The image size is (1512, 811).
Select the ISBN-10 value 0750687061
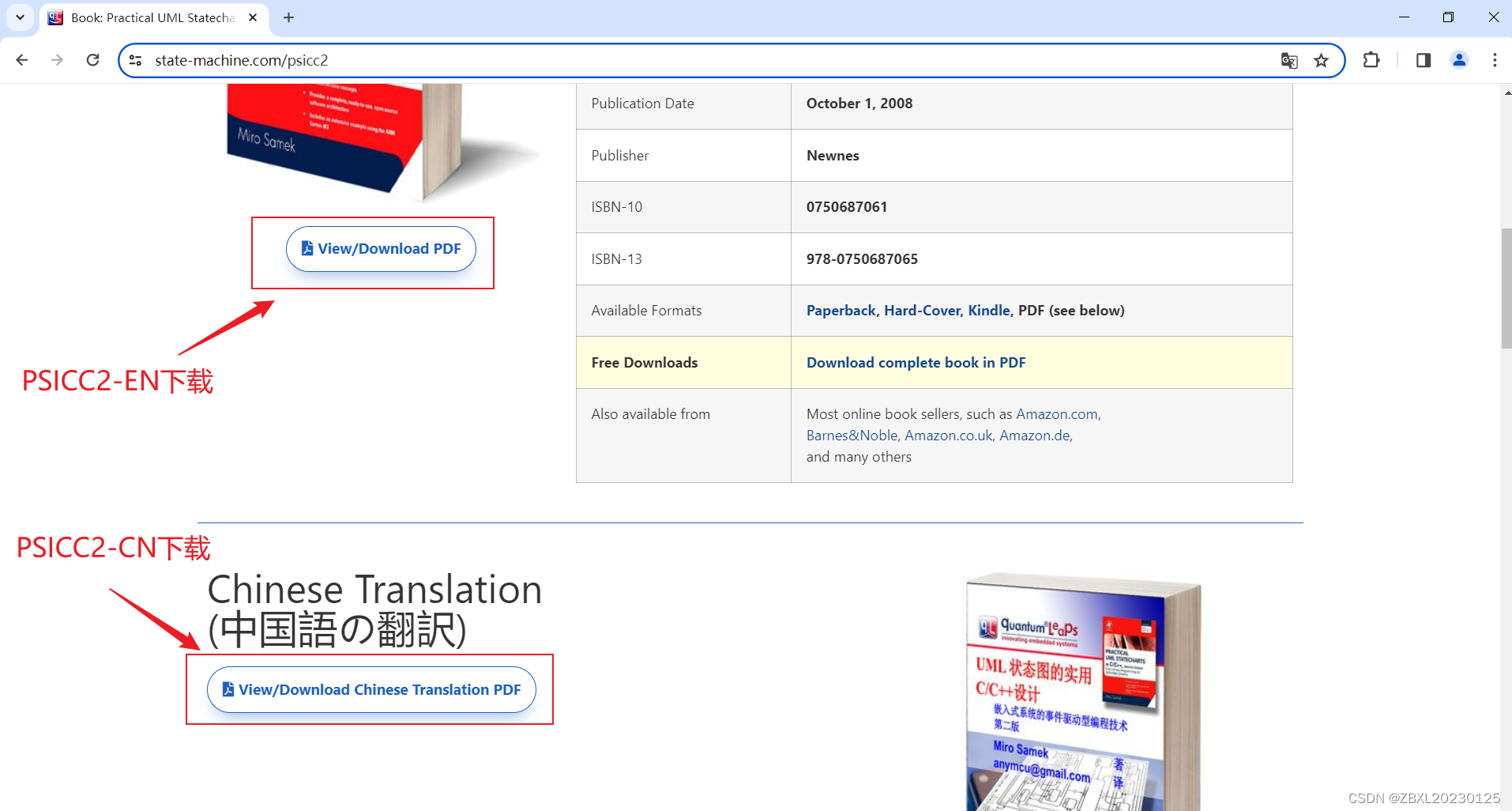click(x=847, y=207)
